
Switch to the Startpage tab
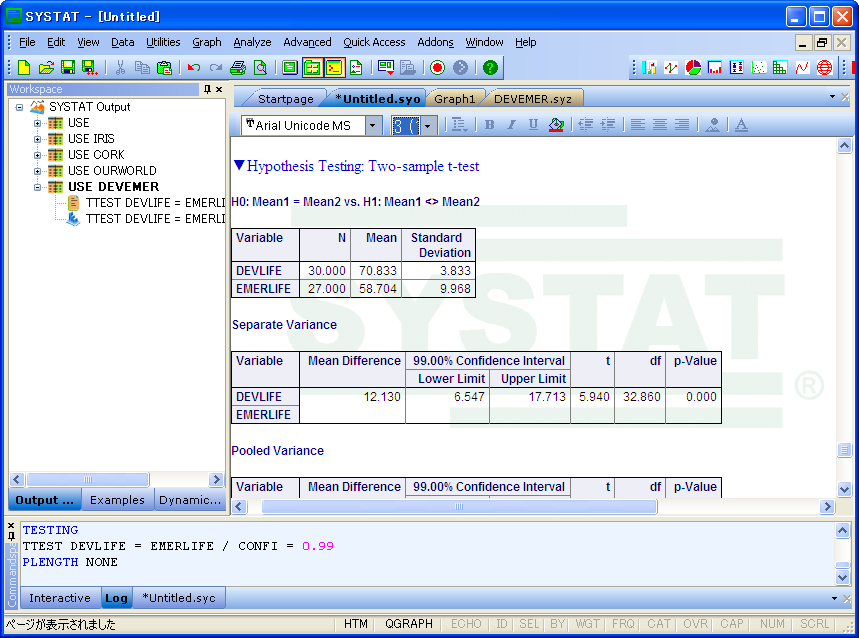click(x=285, y=99)
